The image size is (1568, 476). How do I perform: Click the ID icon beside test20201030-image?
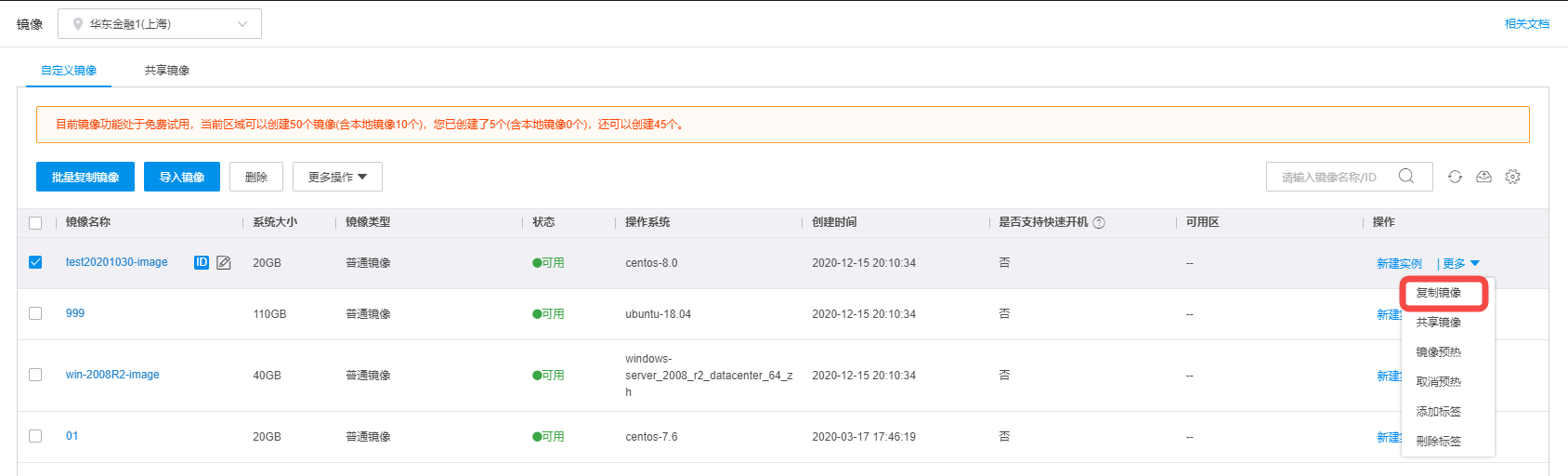pyautogui.click(x=202, y=262)
